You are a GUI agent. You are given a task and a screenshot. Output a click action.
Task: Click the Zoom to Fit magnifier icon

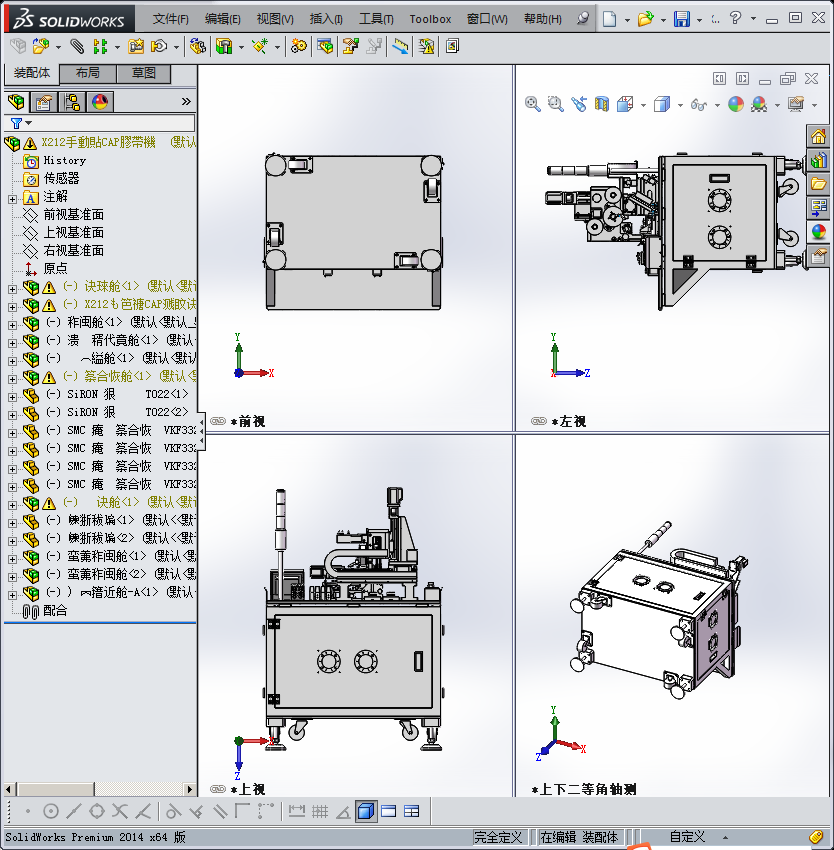(x=533, y=104)
